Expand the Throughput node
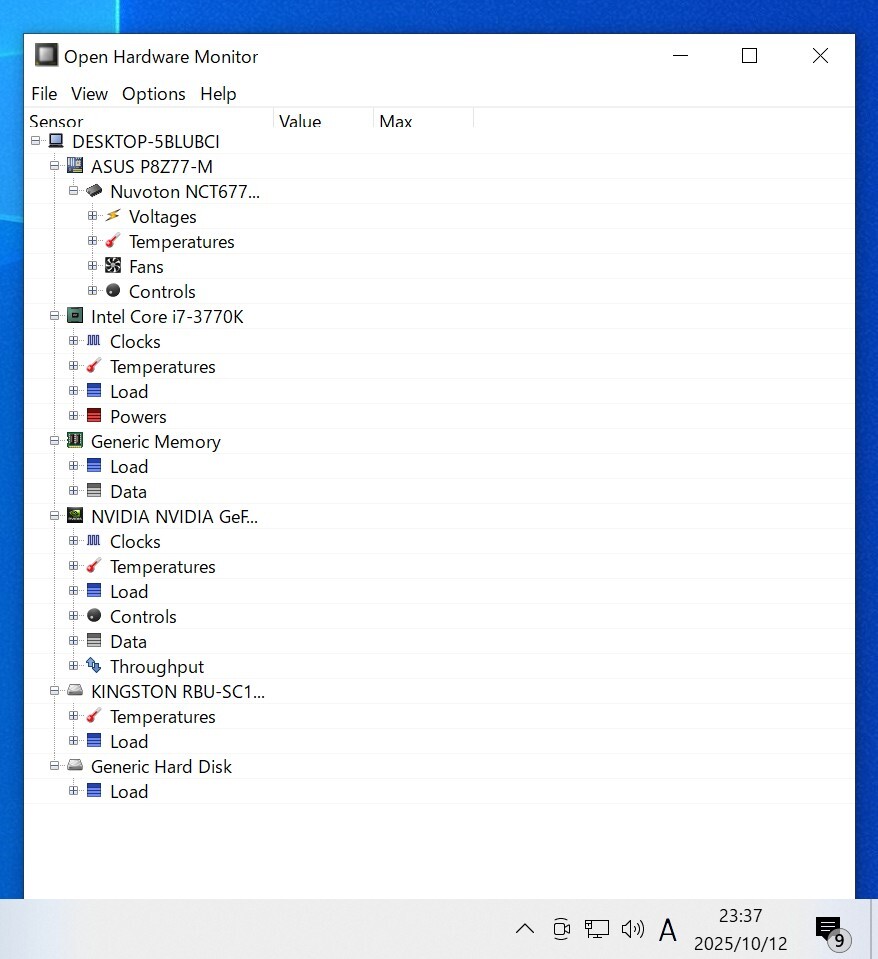 (x=73, y=665)
